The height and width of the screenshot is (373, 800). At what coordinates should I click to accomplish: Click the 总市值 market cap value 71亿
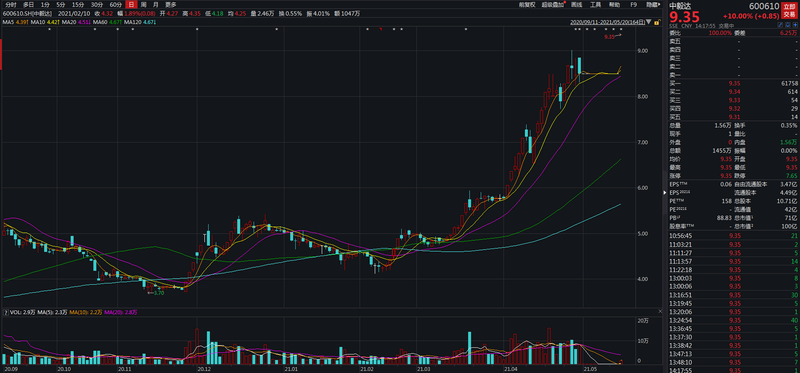[792, 217]
